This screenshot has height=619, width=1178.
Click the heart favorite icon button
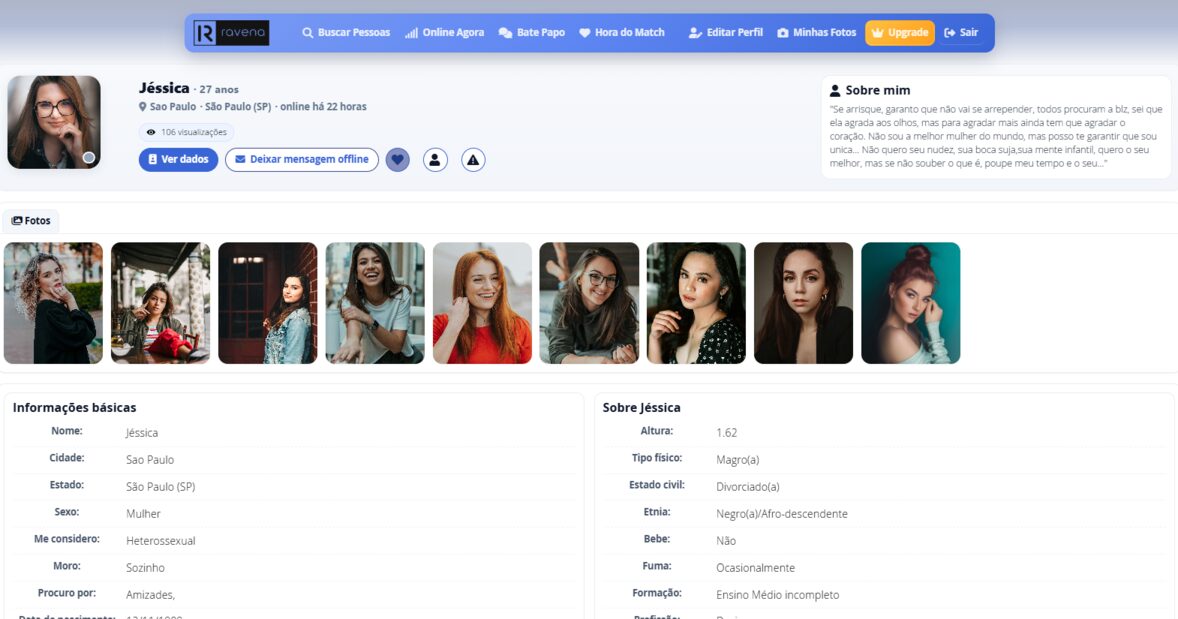pyautogui.click(x=398, y=159)
